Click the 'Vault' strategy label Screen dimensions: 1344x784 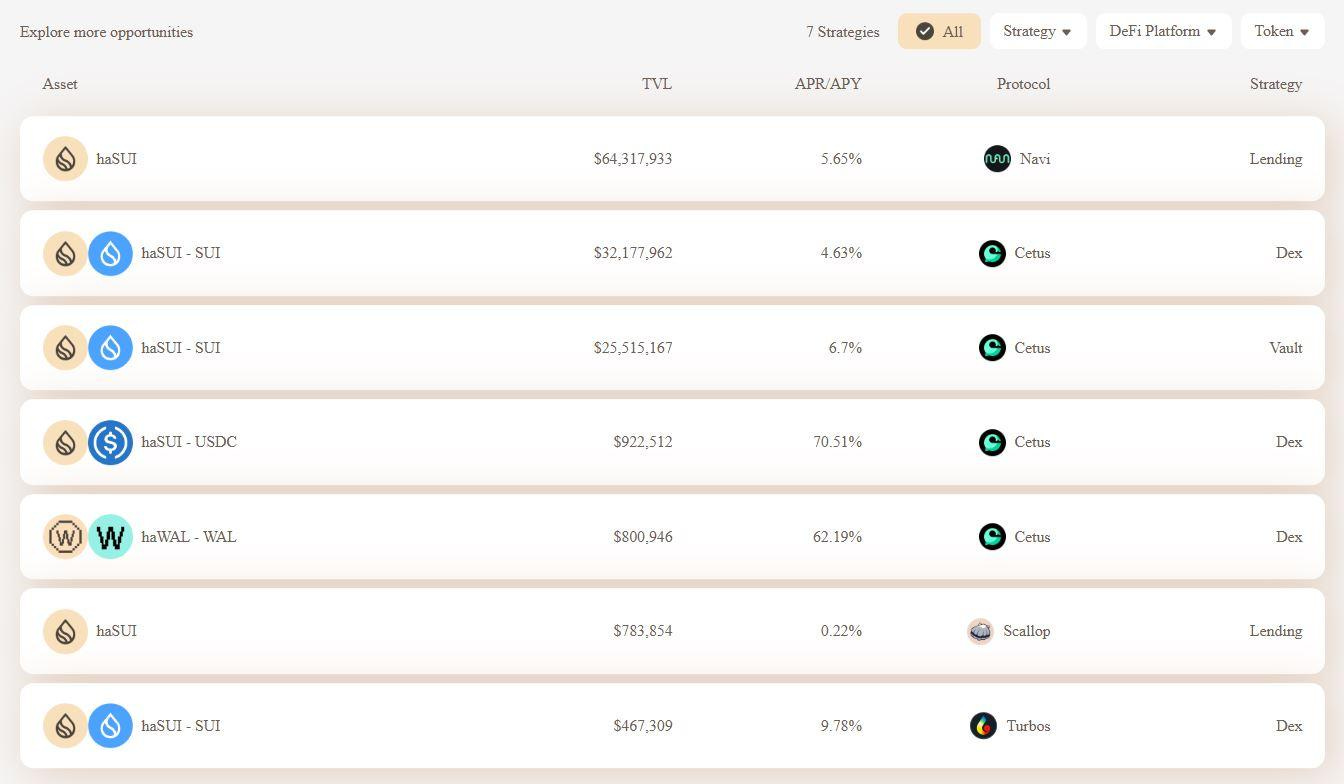click(1286, 348)
